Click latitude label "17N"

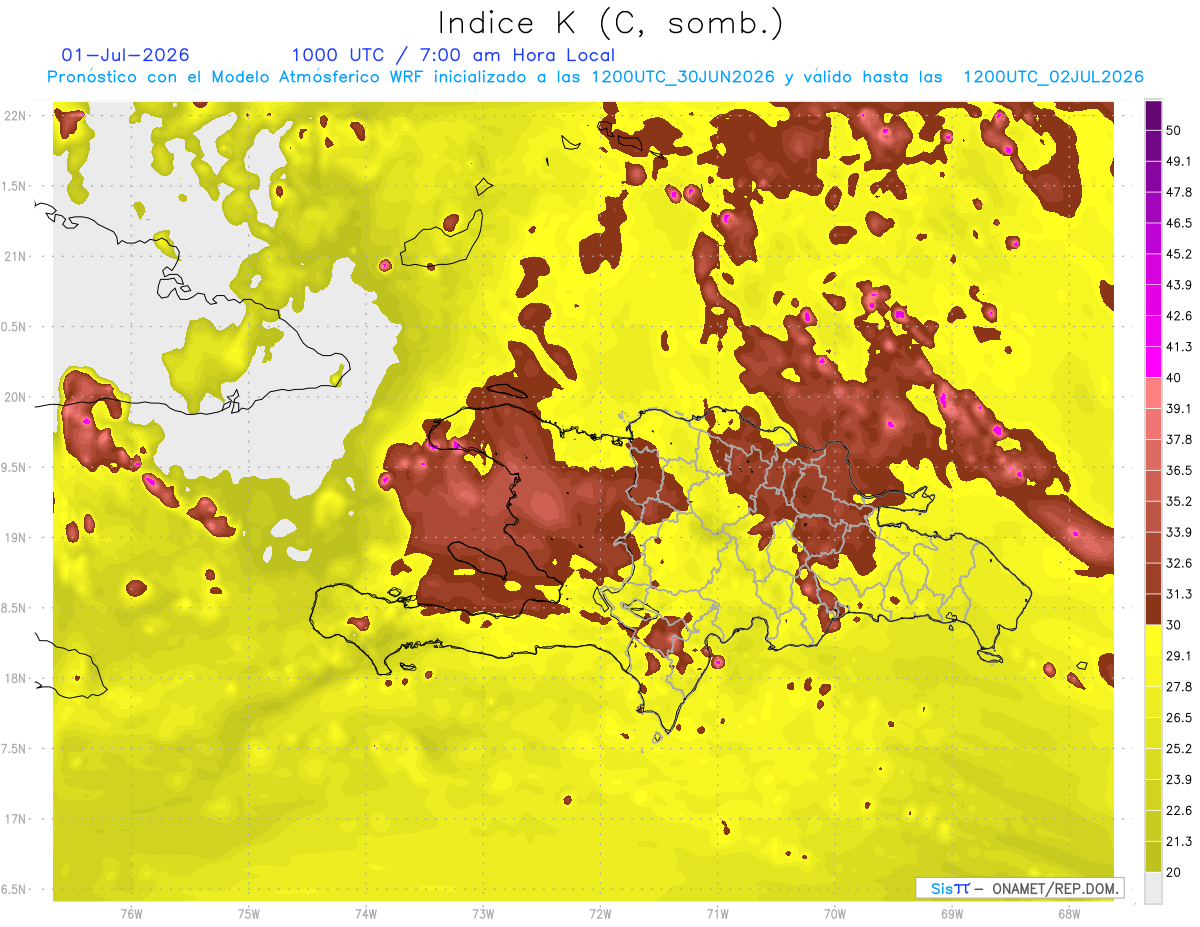[15, 819]
